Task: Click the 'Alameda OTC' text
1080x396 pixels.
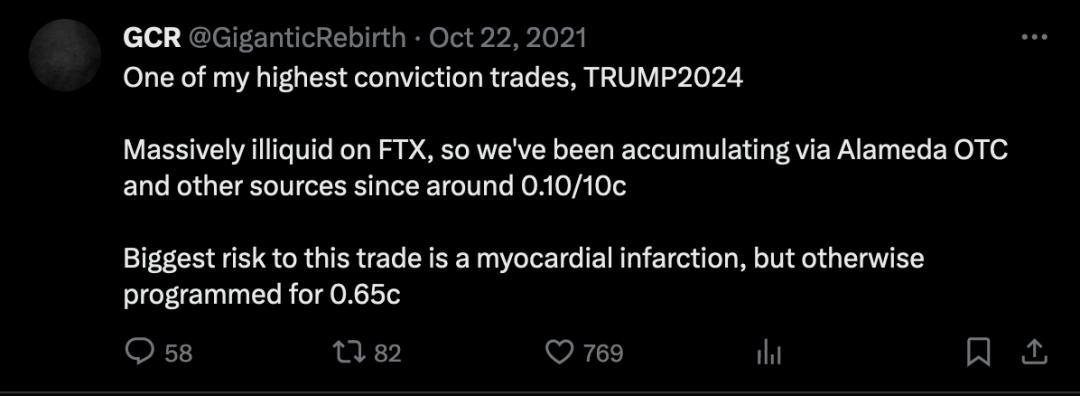Action: click(922, 151)
